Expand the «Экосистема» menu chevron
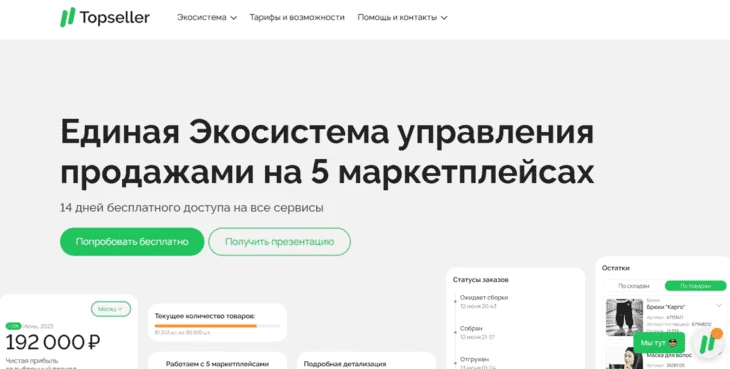 (x=234, y=18)
